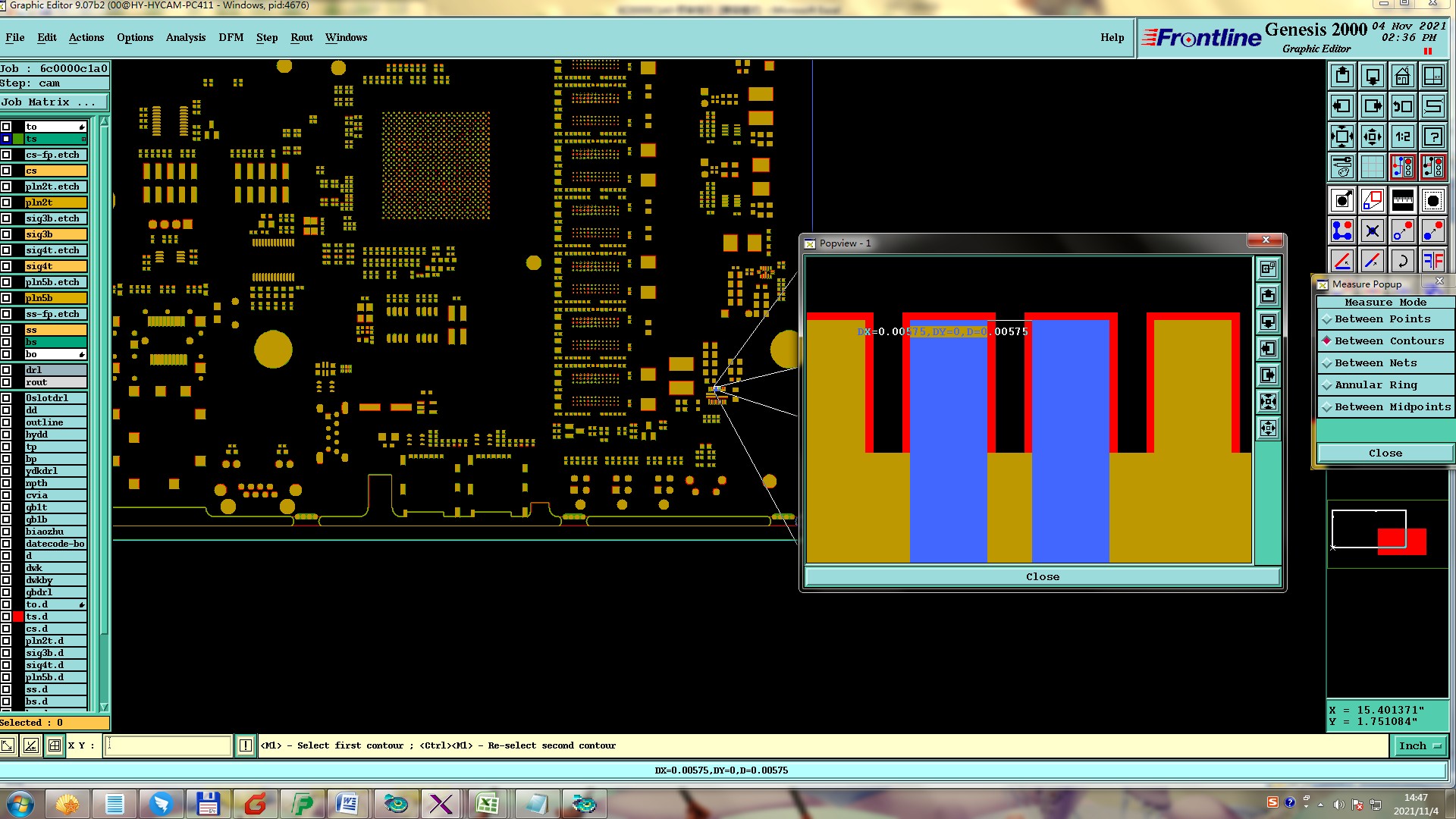The width and height of the screenshot is (1456, 819).
Task: Click Close button in Measure Popup
Action: [x=1385, y=453]
